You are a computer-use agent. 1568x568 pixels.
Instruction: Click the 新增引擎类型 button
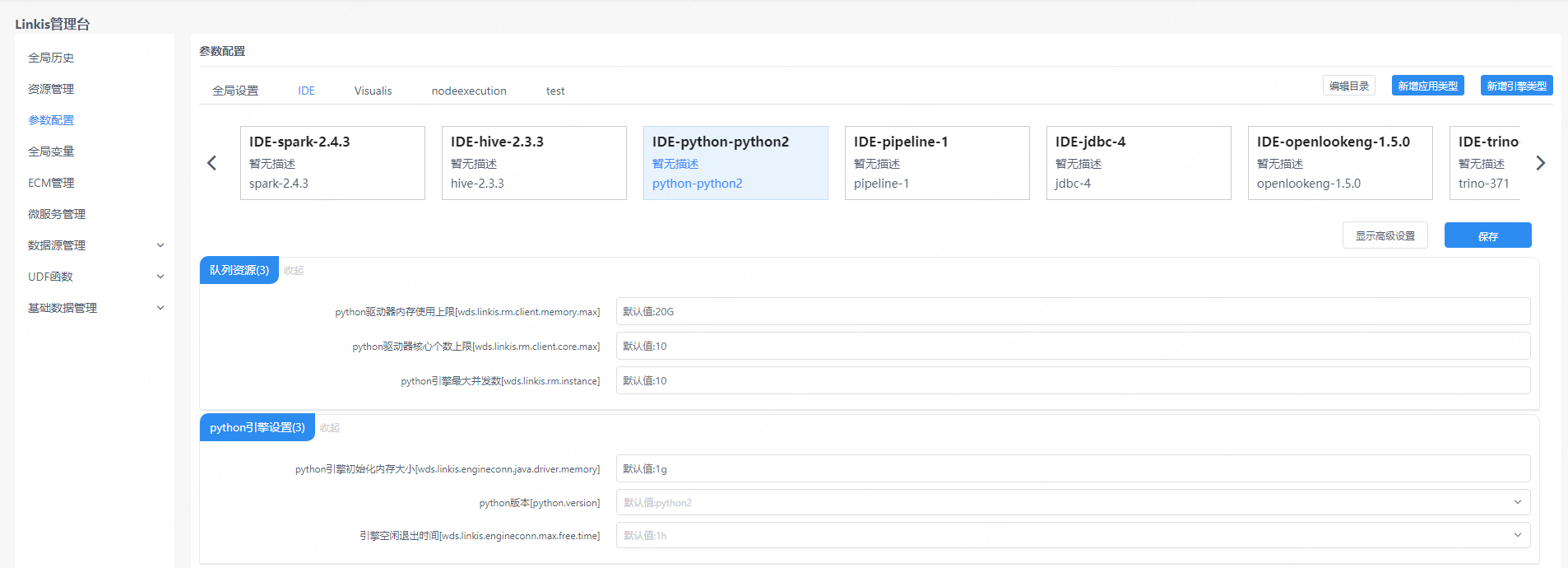point(1516,86)
